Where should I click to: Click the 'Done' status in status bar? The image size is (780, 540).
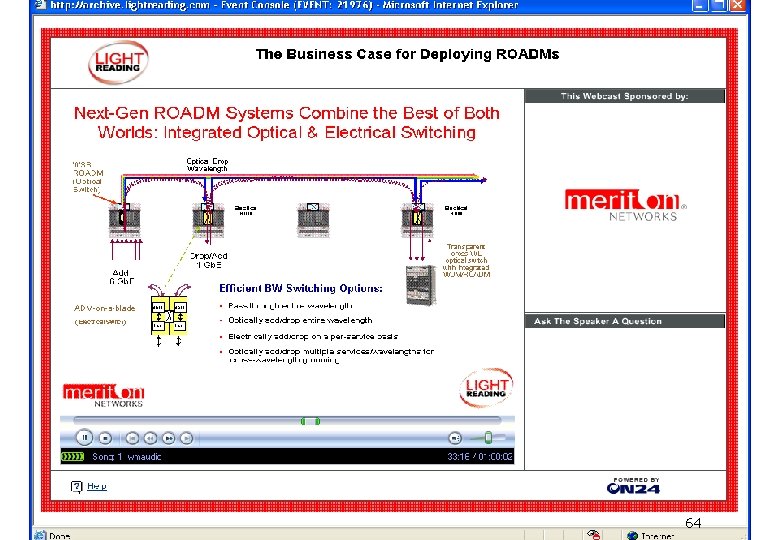[60, 536]
